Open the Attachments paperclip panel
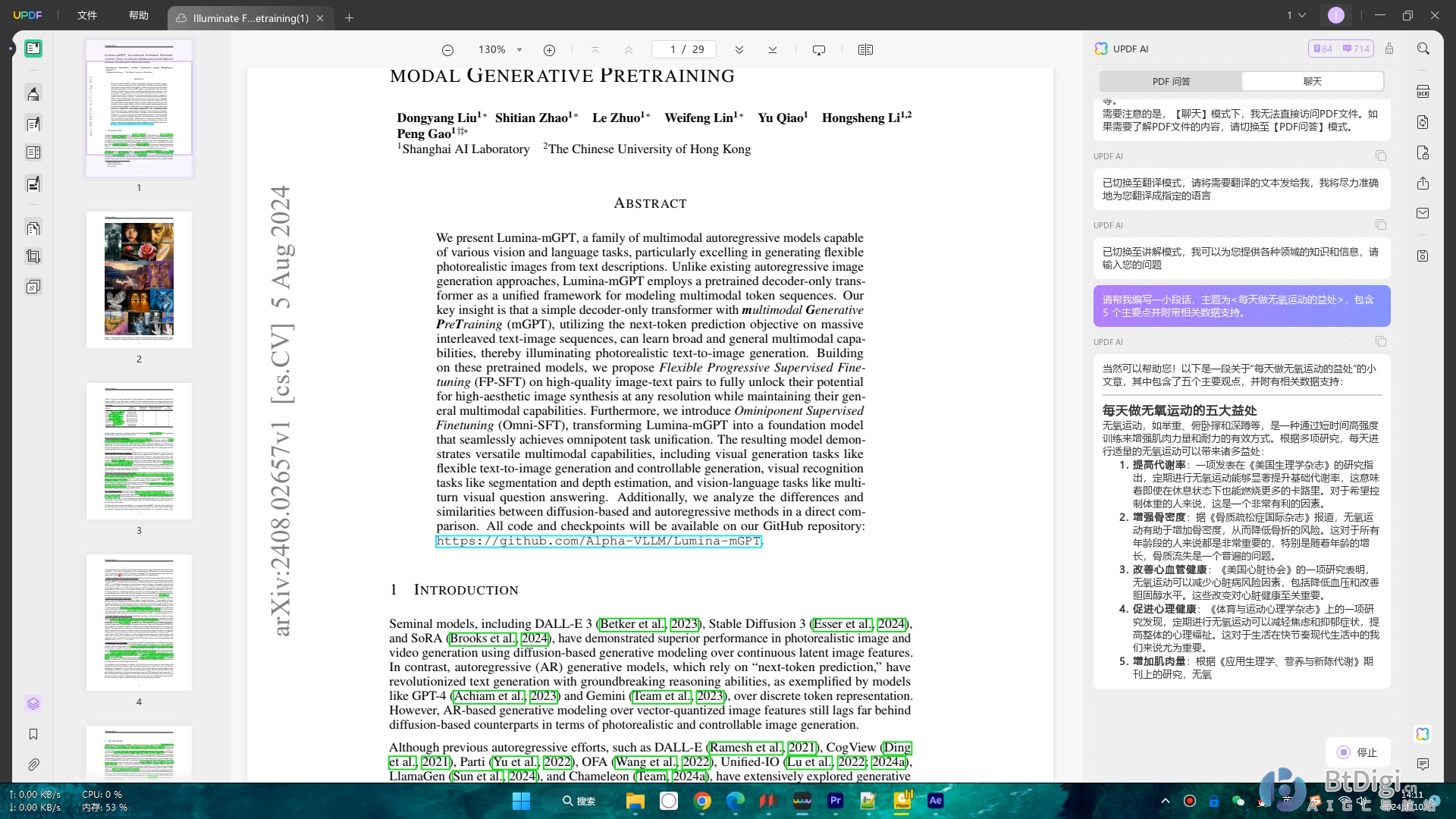This screenshot has height=819, width=1456. (x=33, y=764)
